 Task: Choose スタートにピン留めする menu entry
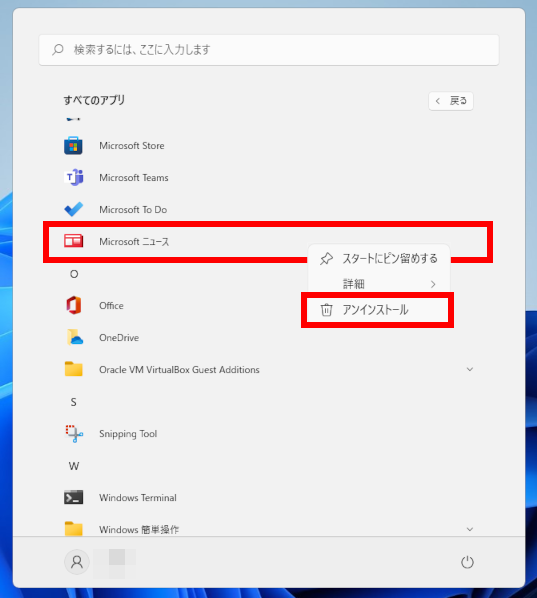click(x=379, y=259)
